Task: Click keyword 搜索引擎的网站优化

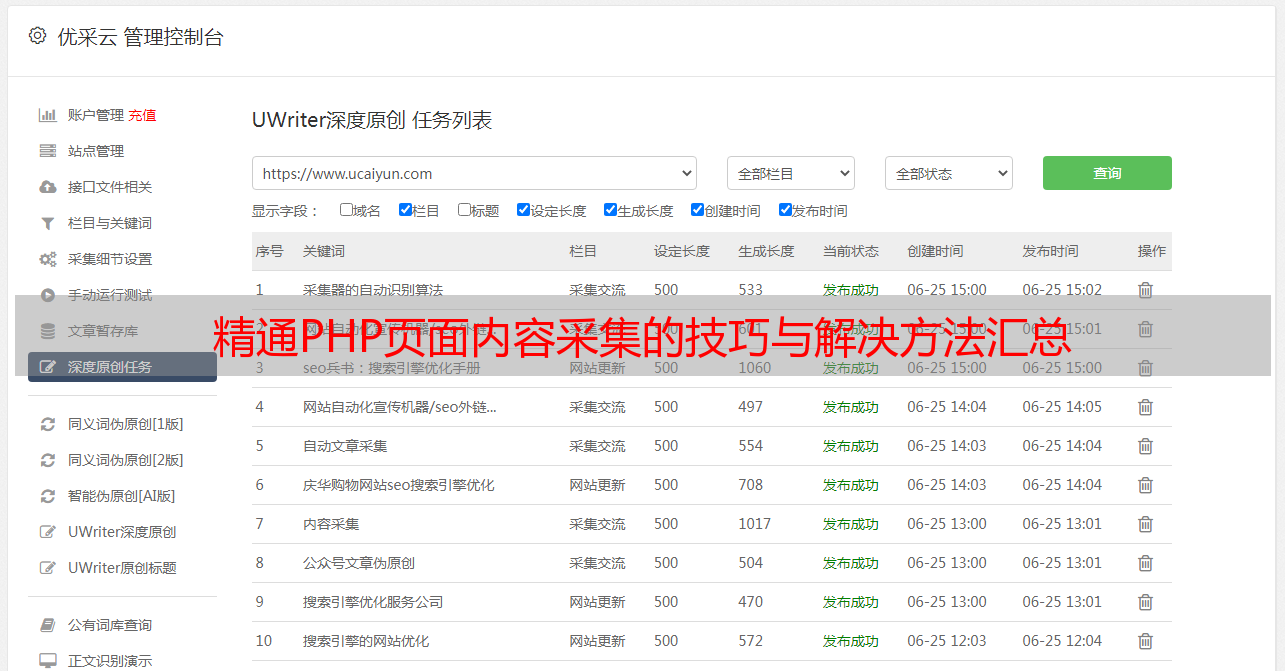Action: [366, 641]
